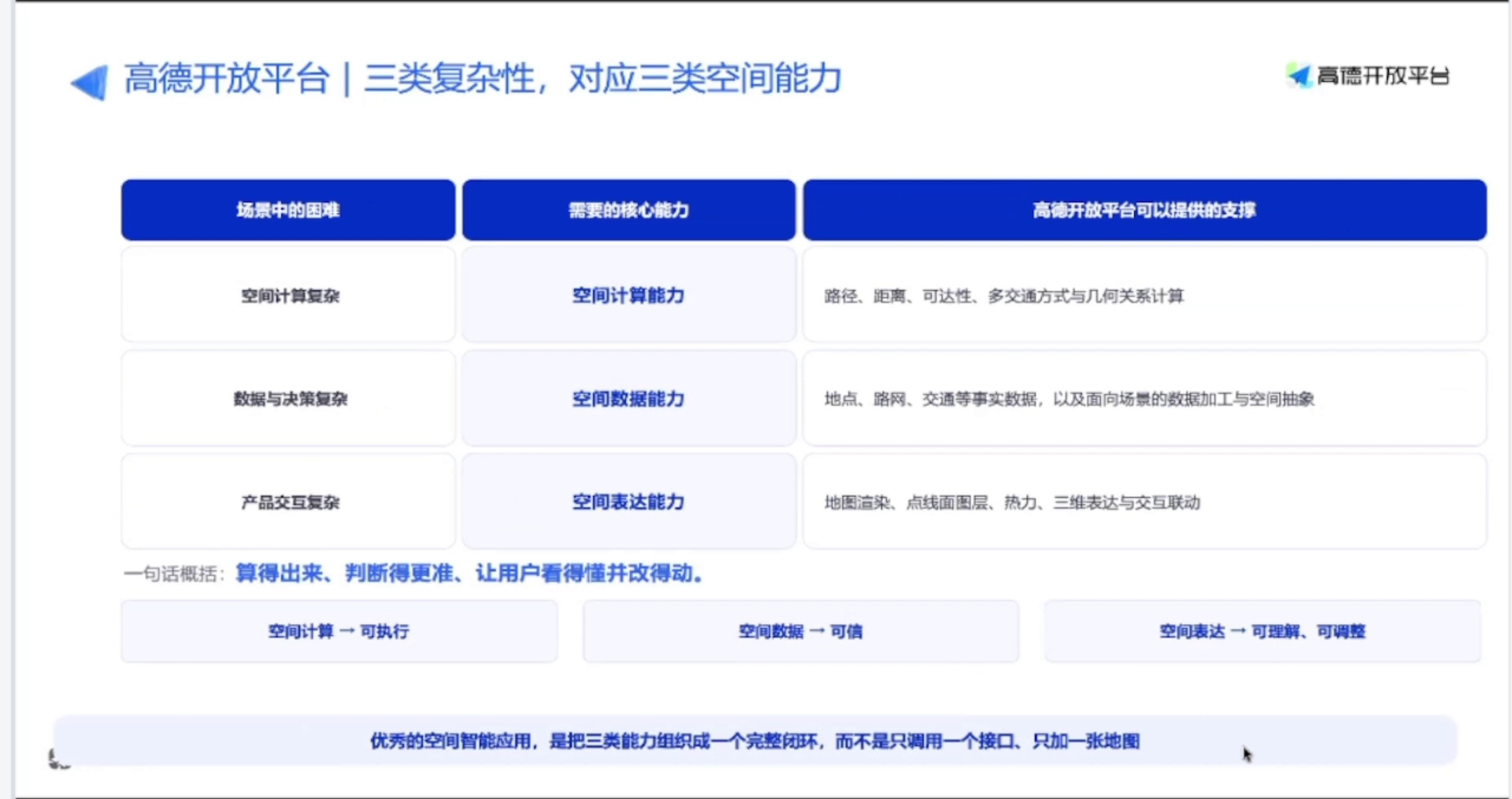Select the box 空间计算 → 可执行
The width and height of the screenshot is (1512, 799).
point(339,631)
